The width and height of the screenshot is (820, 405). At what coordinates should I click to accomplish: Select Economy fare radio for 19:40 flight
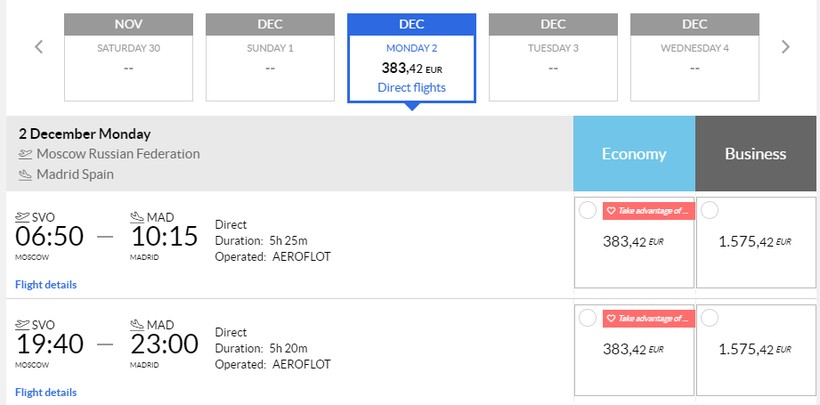[588, 318]
